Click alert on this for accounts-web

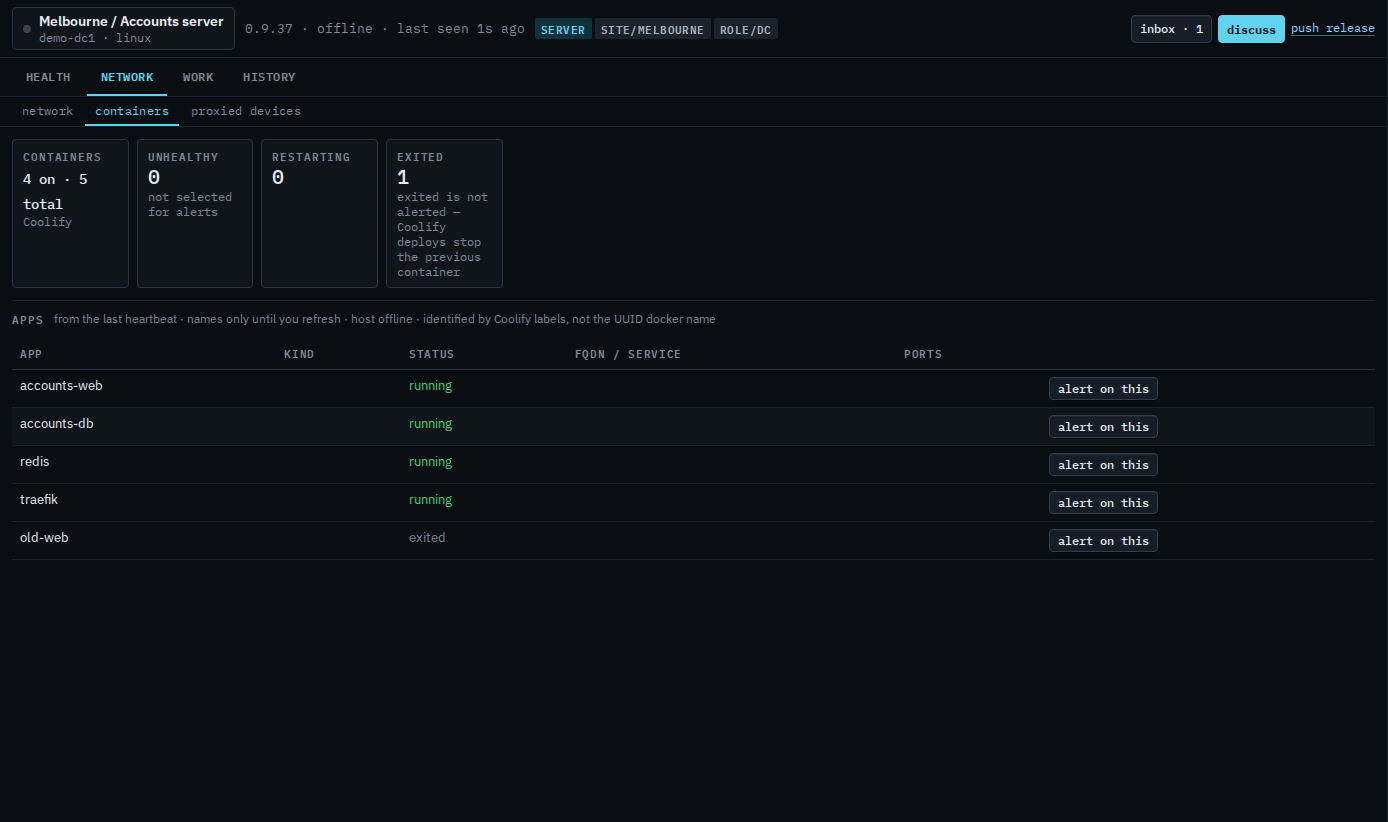click(1103, 389)
